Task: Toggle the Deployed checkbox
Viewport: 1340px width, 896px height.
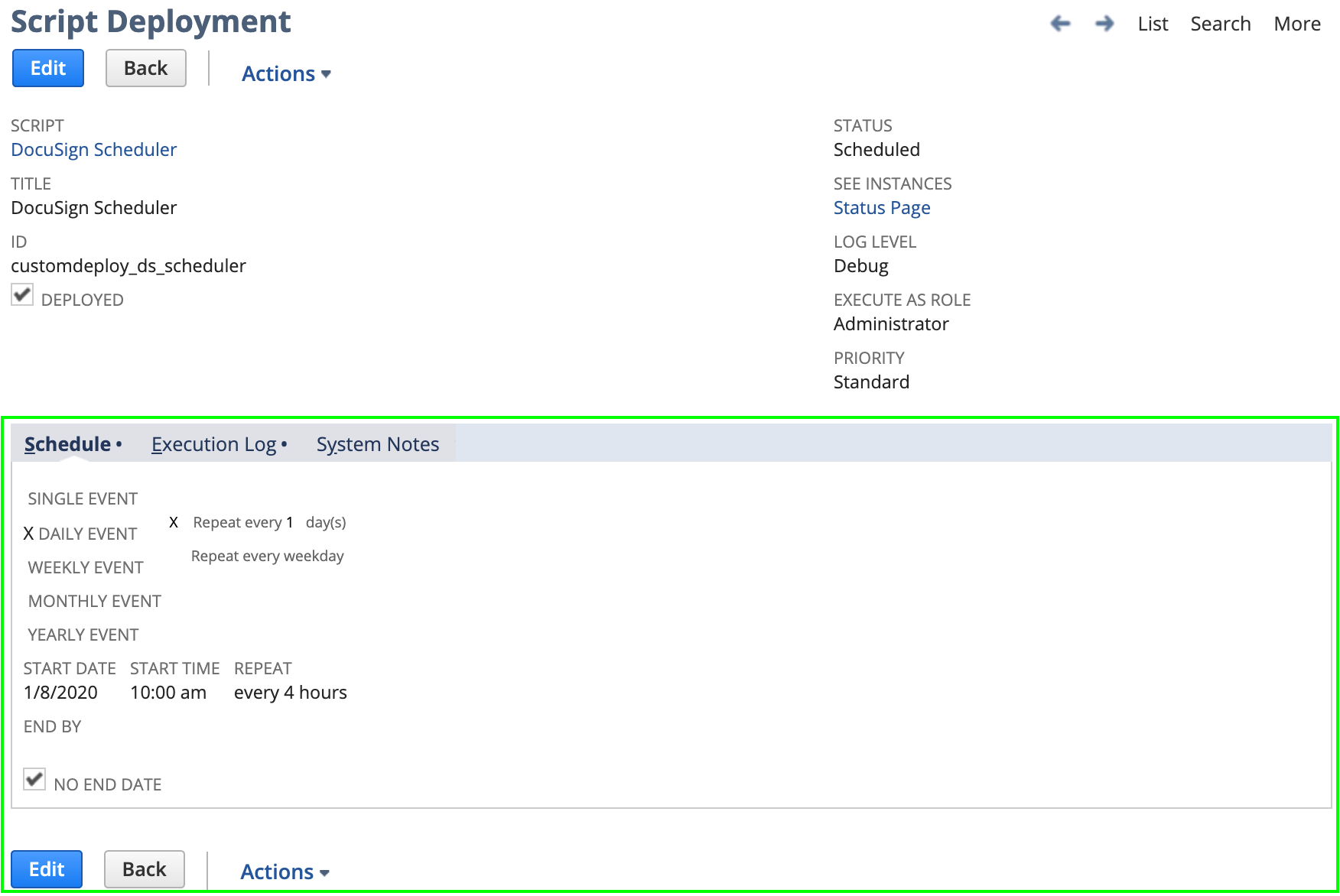Action: 22,295
